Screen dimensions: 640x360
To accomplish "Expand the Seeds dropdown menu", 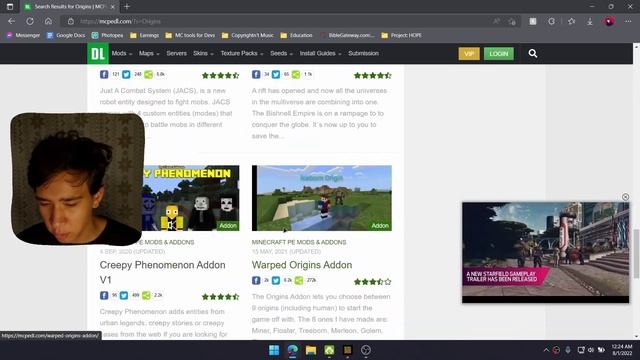I will tap(281, 53).
